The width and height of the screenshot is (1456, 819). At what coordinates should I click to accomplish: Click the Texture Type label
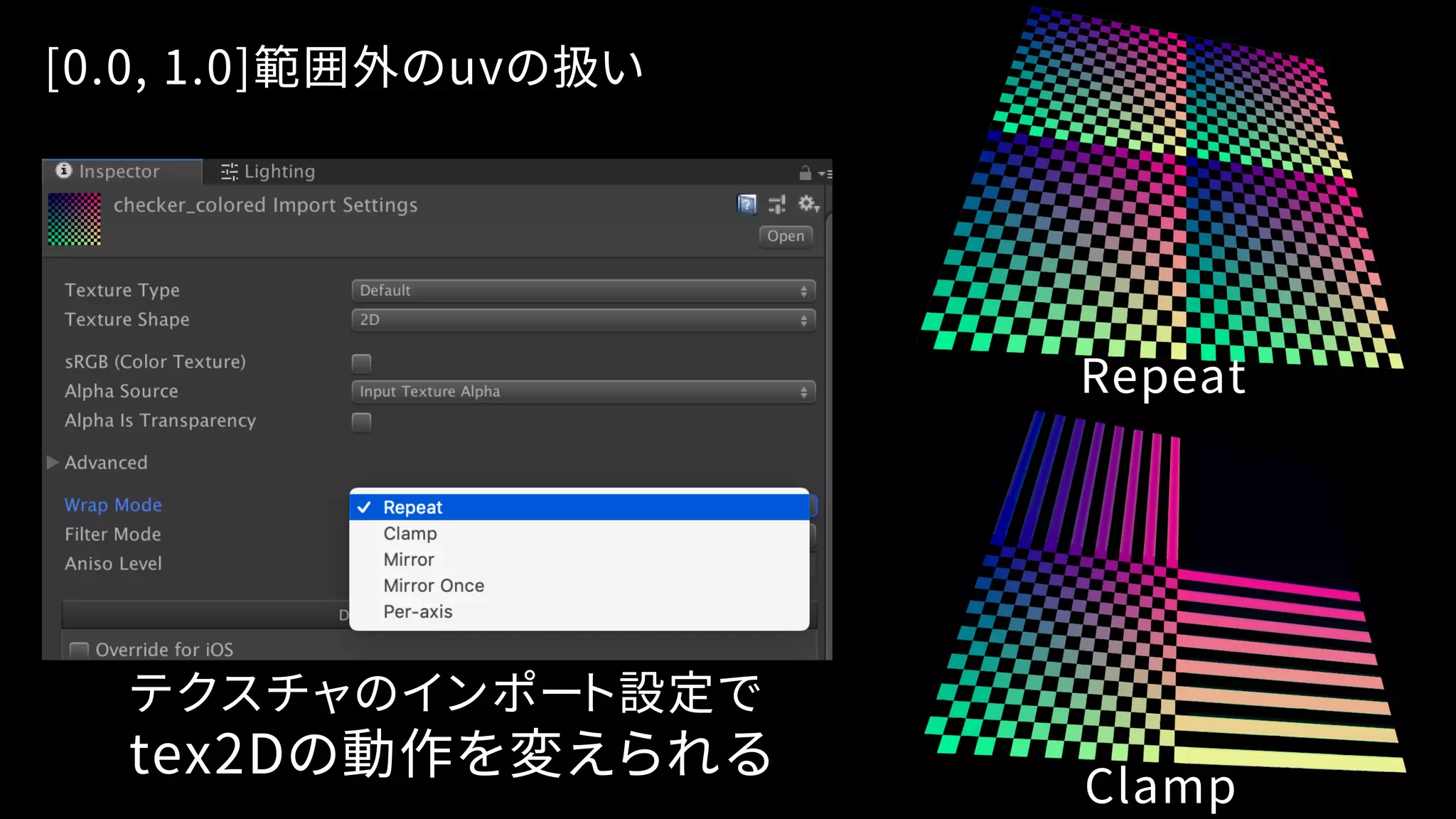122,290
